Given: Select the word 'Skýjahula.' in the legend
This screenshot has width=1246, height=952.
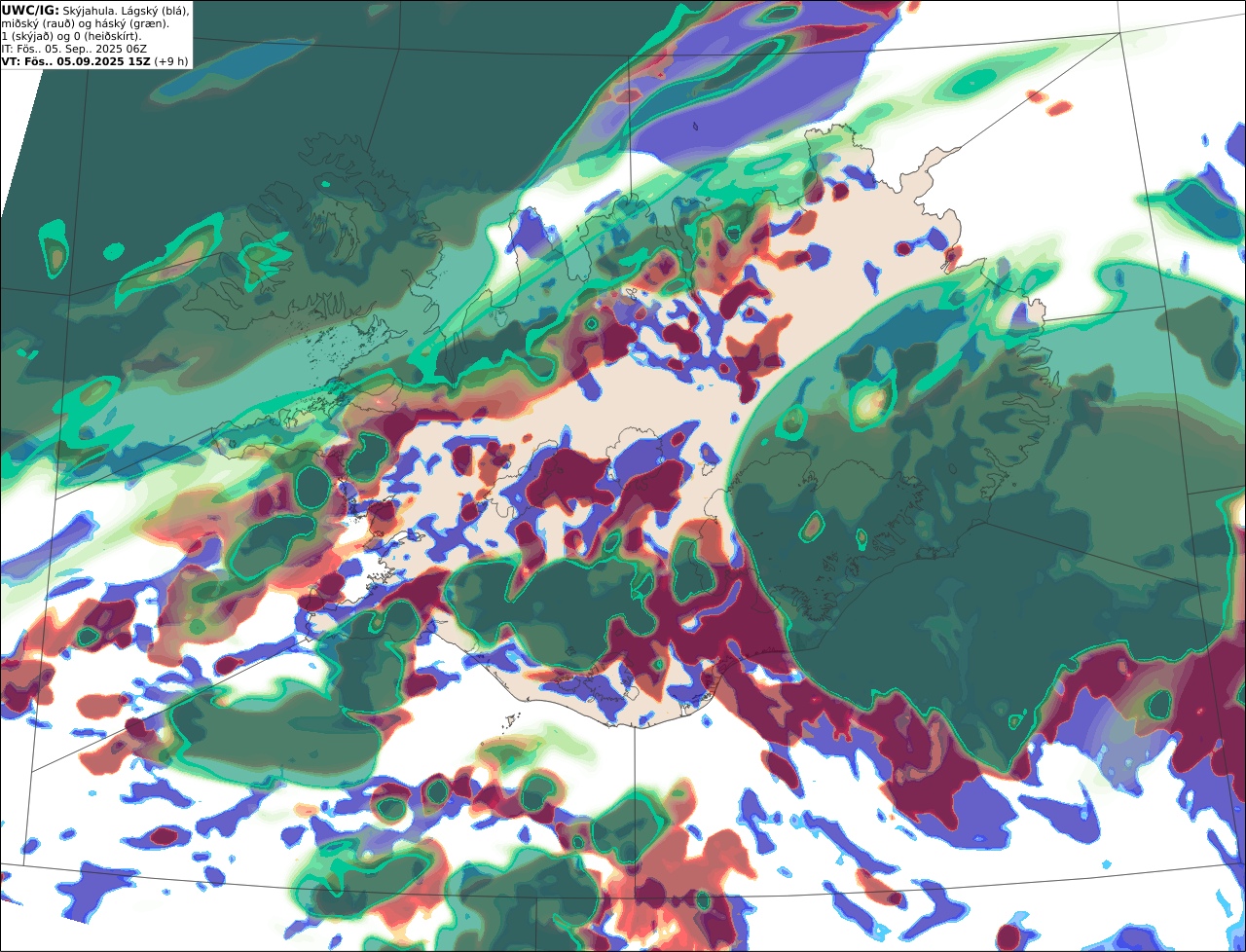Looking at the screenshot, I should tap(89, 12).
